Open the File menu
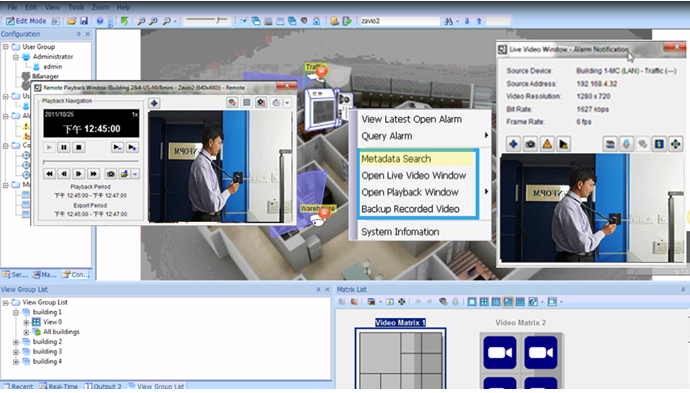The width and height of the screenshot is (690, 393). (x=12, y=7)
